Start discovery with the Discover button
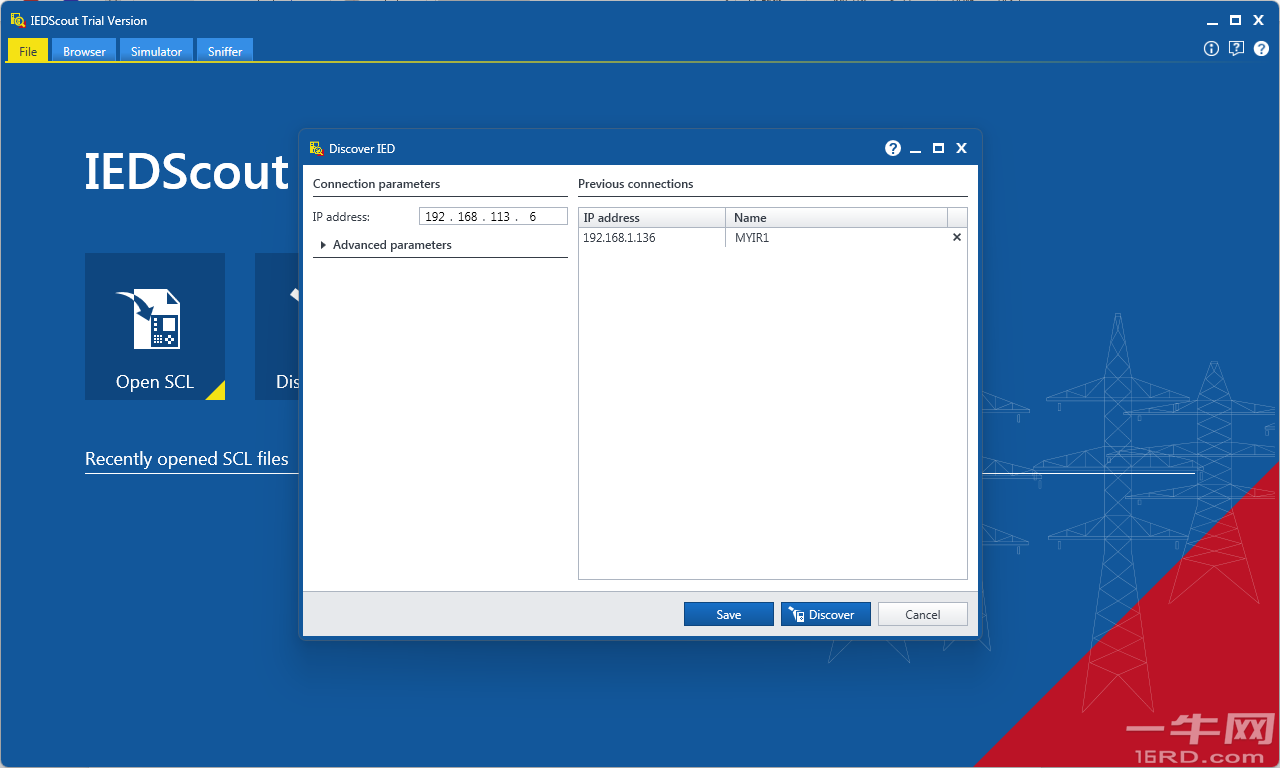 point(826,614)
